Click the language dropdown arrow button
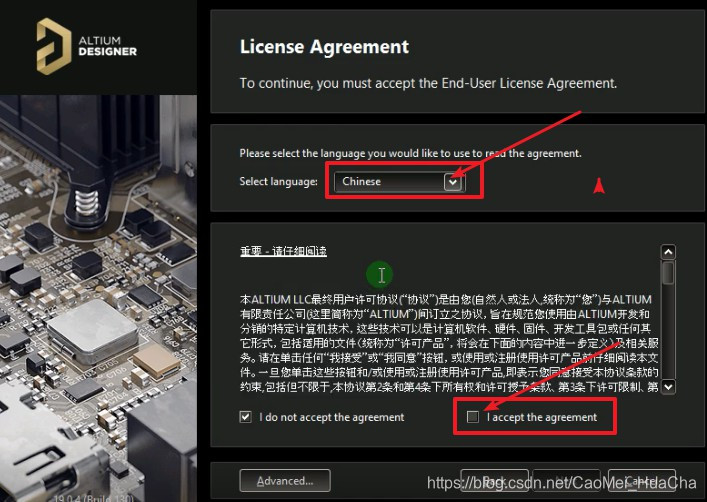 click(453, 182)
